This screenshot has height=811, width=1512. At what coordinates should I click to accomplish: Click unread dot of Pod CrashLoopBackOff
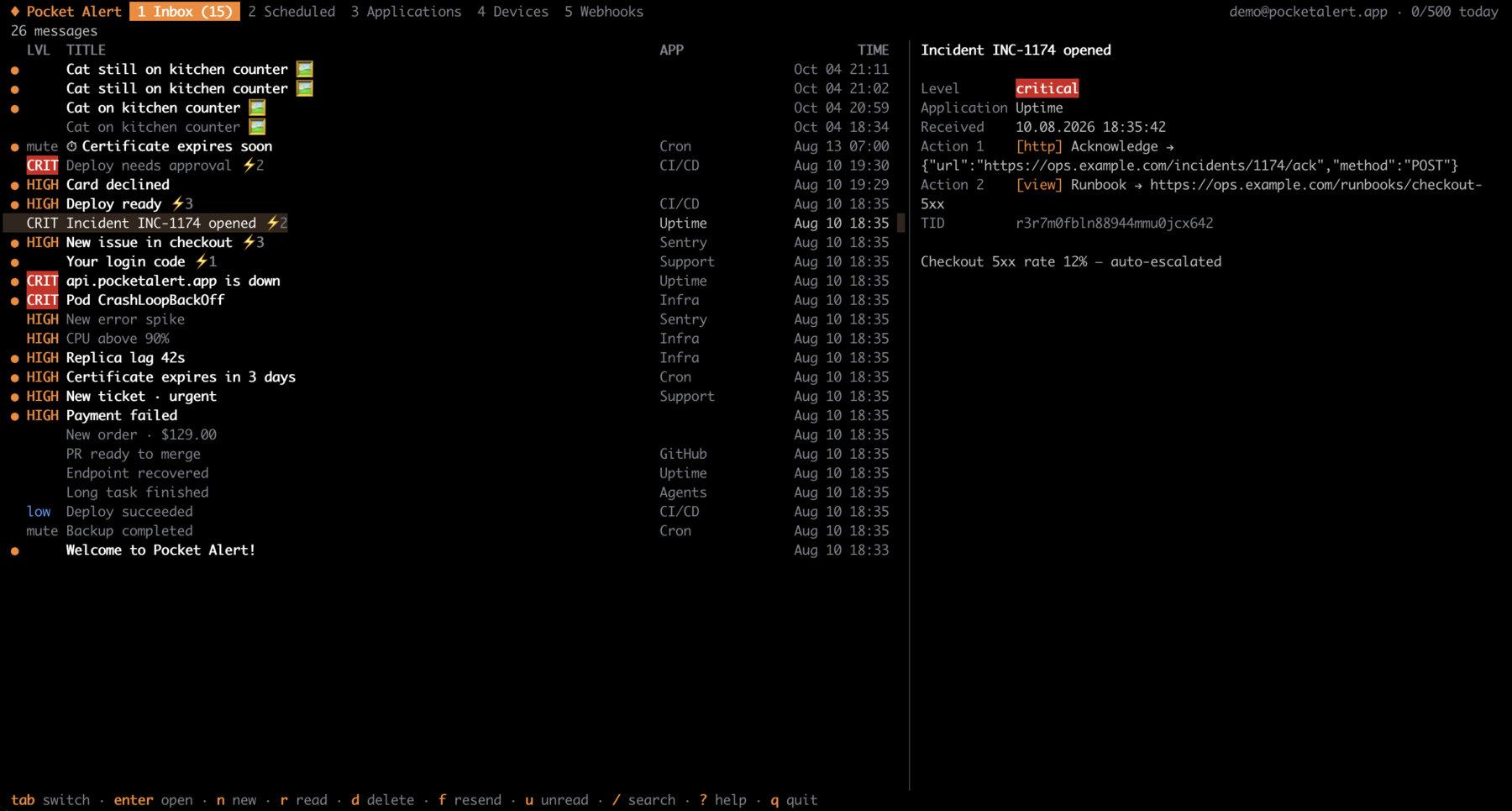point(15,301)
